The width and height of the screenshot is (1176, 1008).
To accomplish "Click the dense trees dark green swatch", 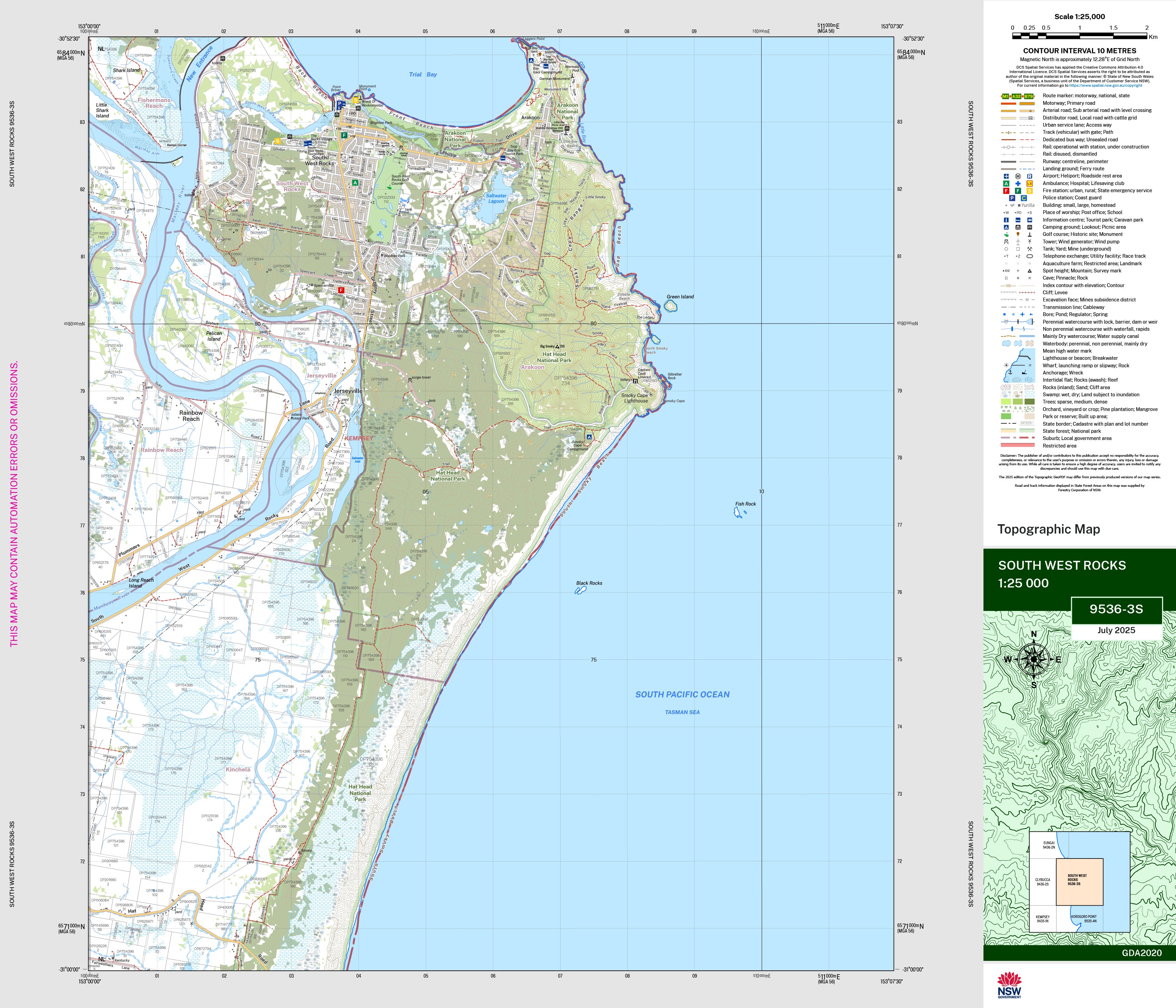I will (x=1030, y=402).
